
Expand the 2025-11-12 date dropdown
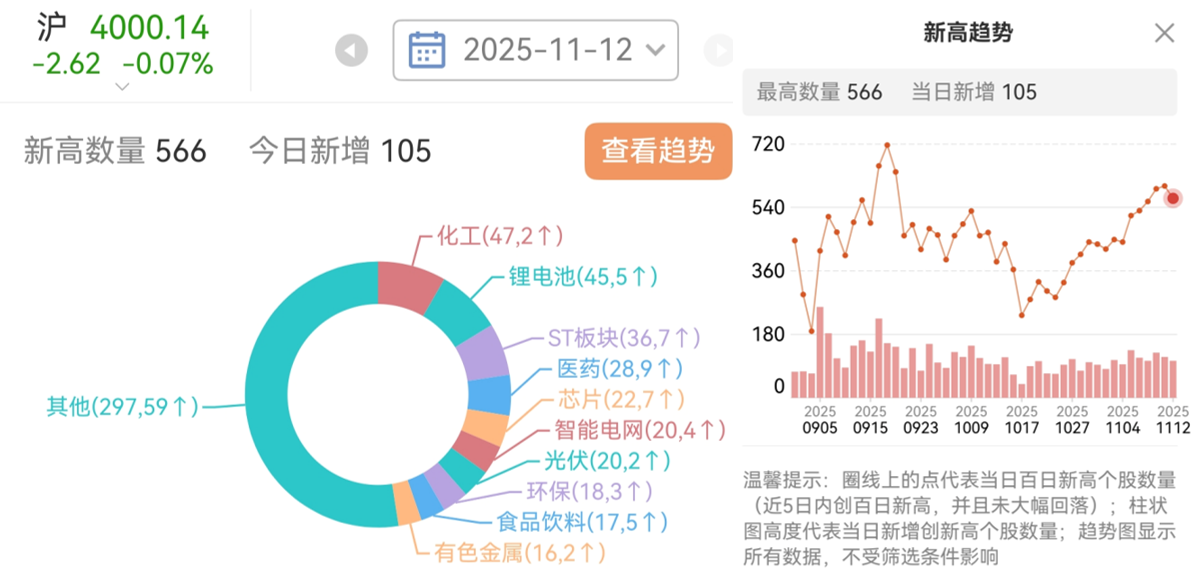(x=535, y=50)
